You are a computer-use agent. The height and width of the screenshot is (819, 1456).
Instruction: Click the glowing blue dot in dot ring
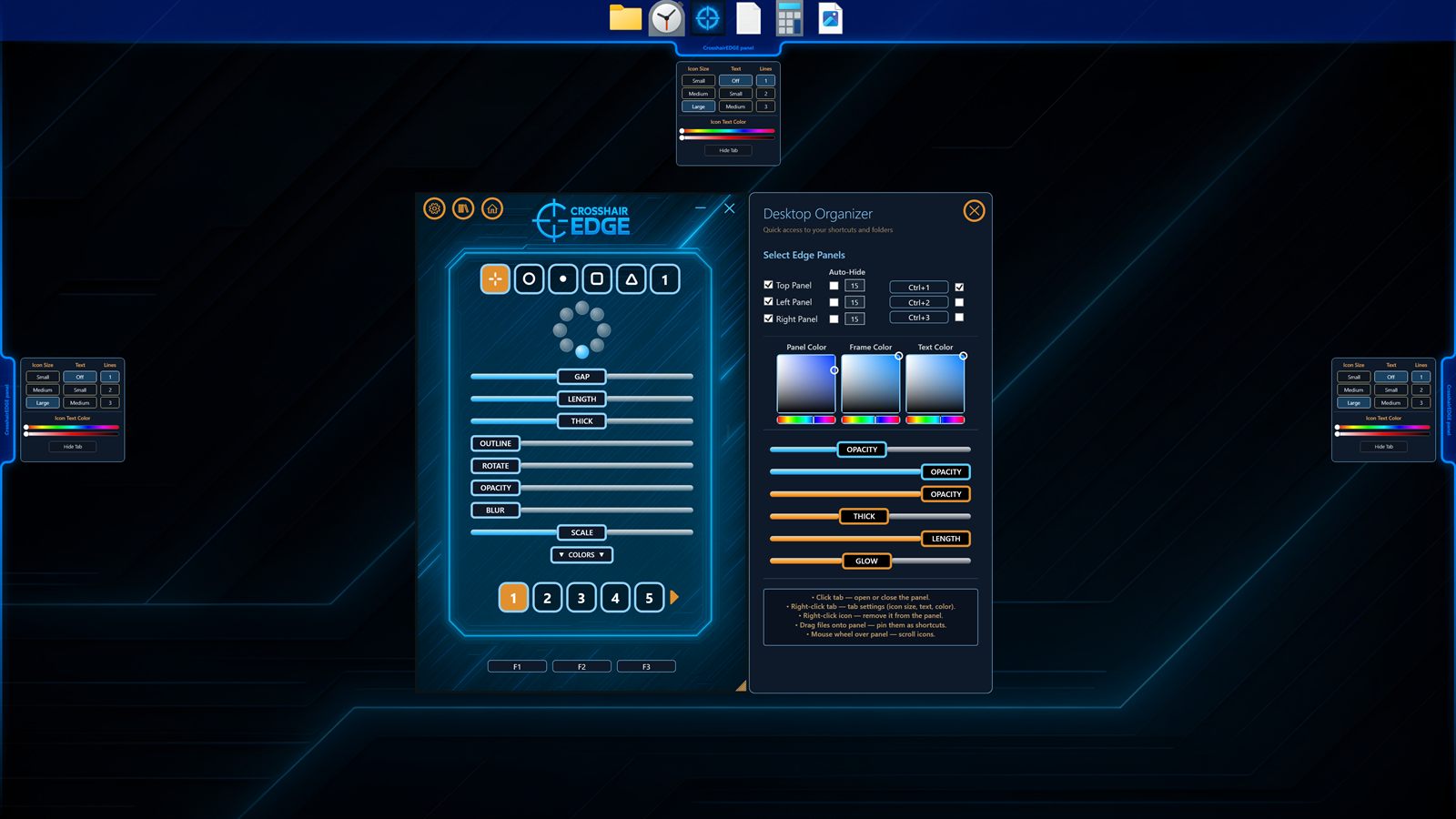click(582, 351)
